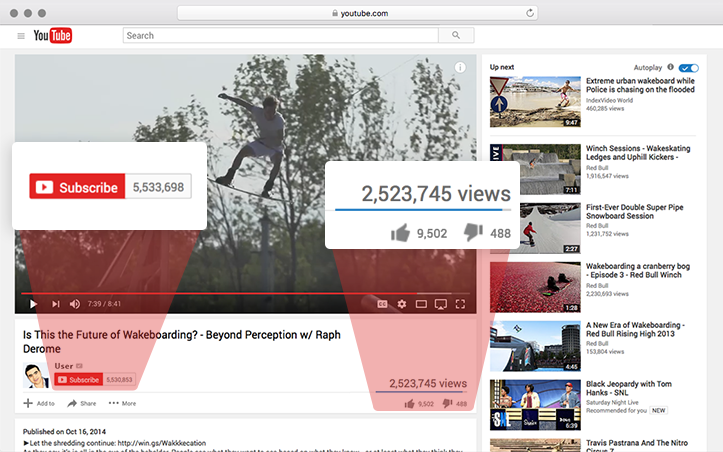
Task: Click the search magnifier button
Action: pos(456,36)
